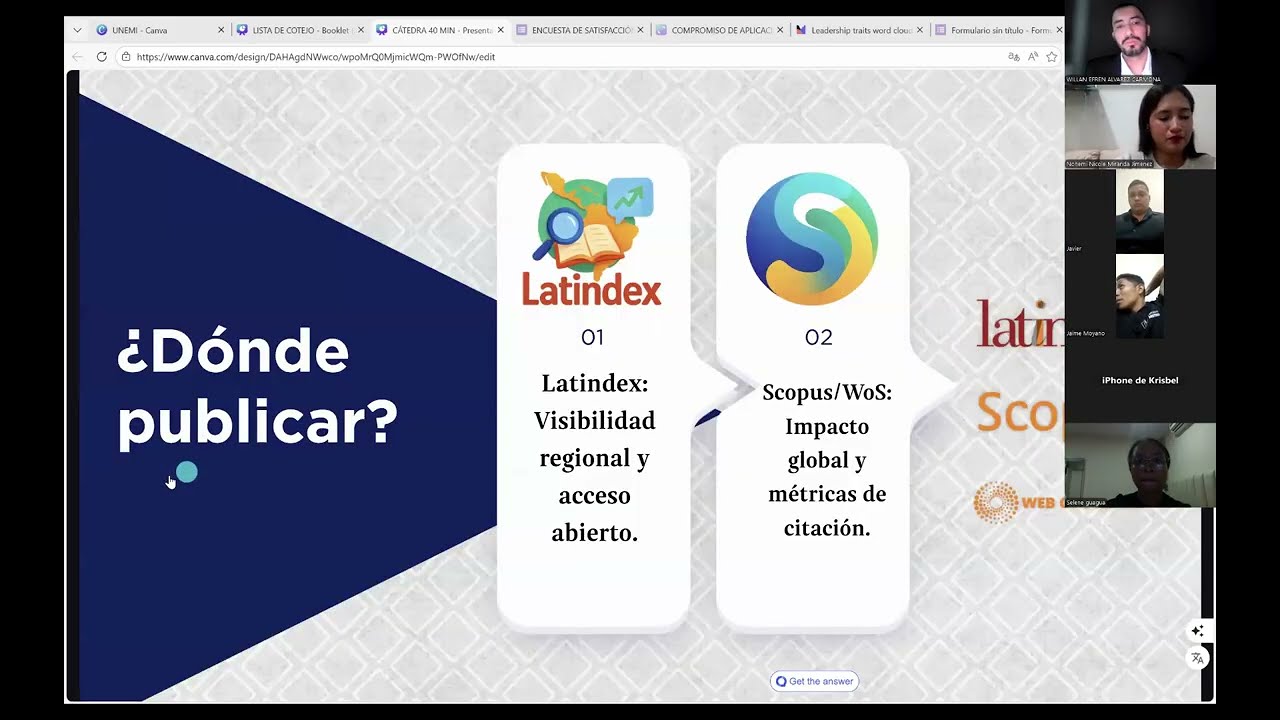Click the teal circle pointer on slide
The height and width of the screenshot is (720, 1280).
pos(187,472)
